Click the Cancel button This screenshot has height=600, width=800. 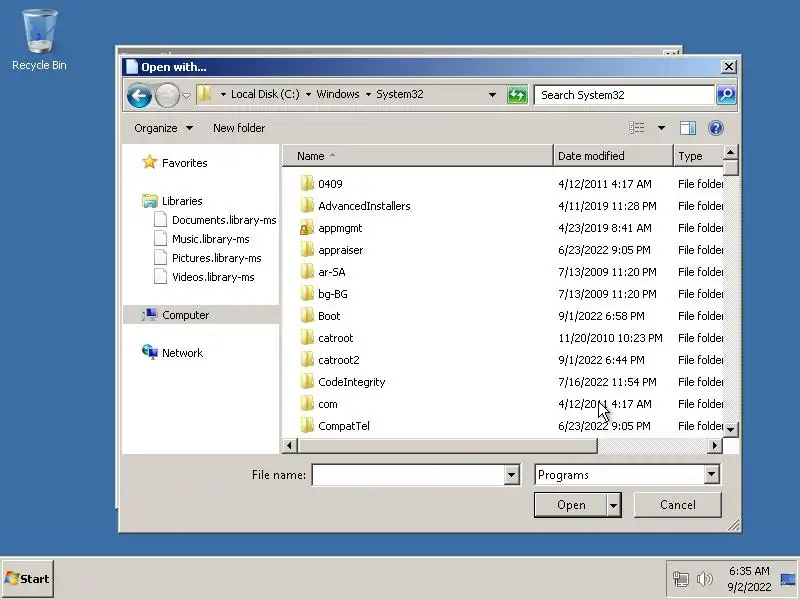[678, 505]
